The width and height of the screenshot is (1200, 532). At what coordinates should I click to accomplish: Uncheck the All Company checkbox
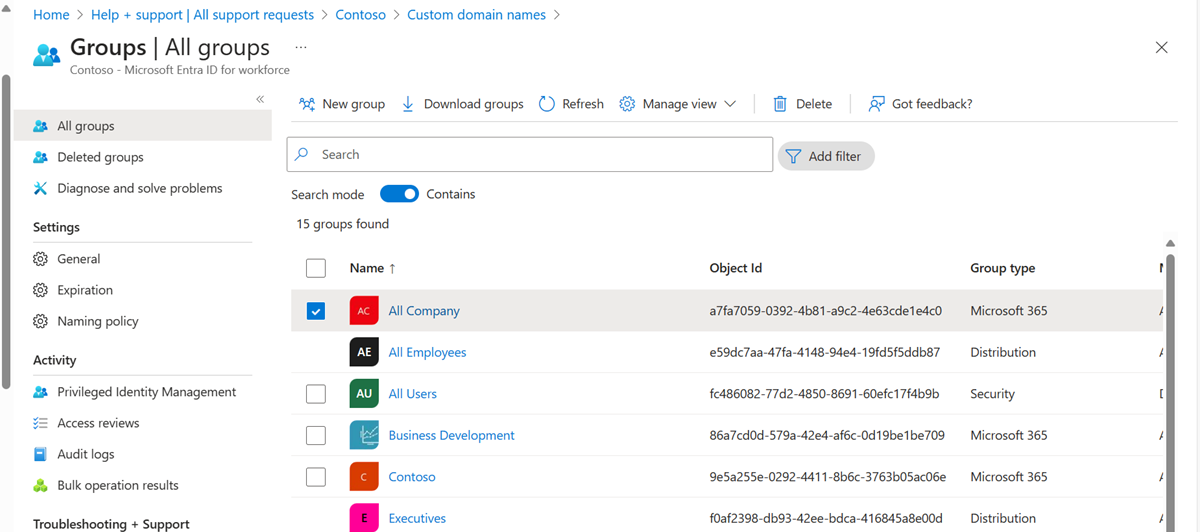316,311
